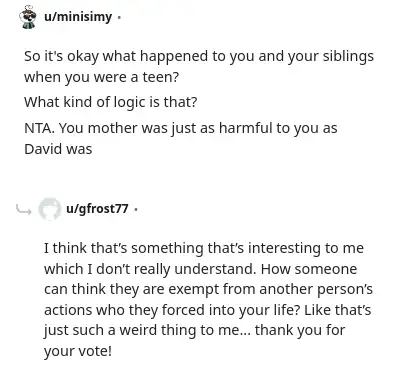
Task: Click the reply line starting 'I think that's something'
Action: [204, 248]
